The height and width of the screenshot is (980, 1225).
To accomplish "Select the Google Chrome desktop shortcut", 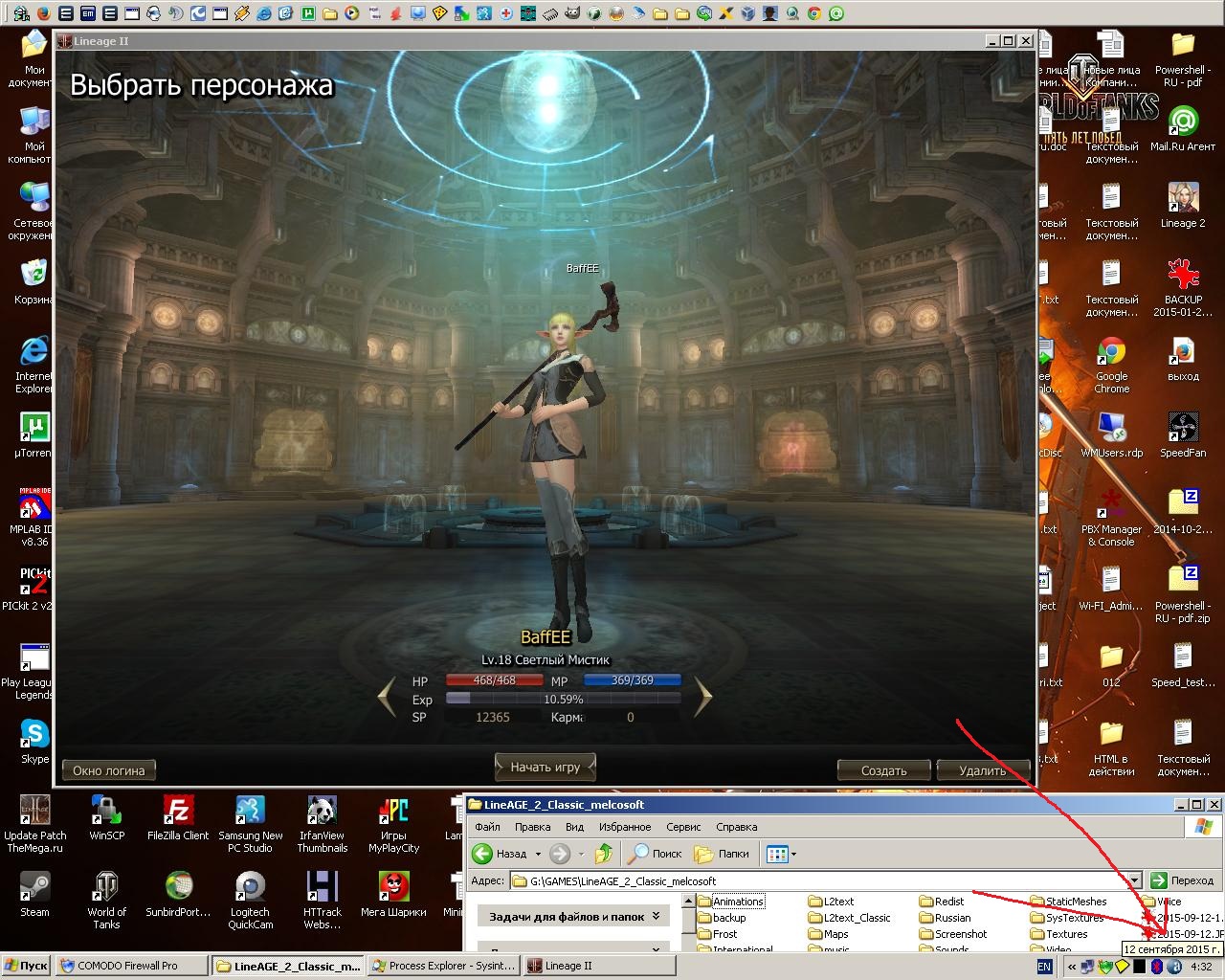I will tap(1111, 366).
